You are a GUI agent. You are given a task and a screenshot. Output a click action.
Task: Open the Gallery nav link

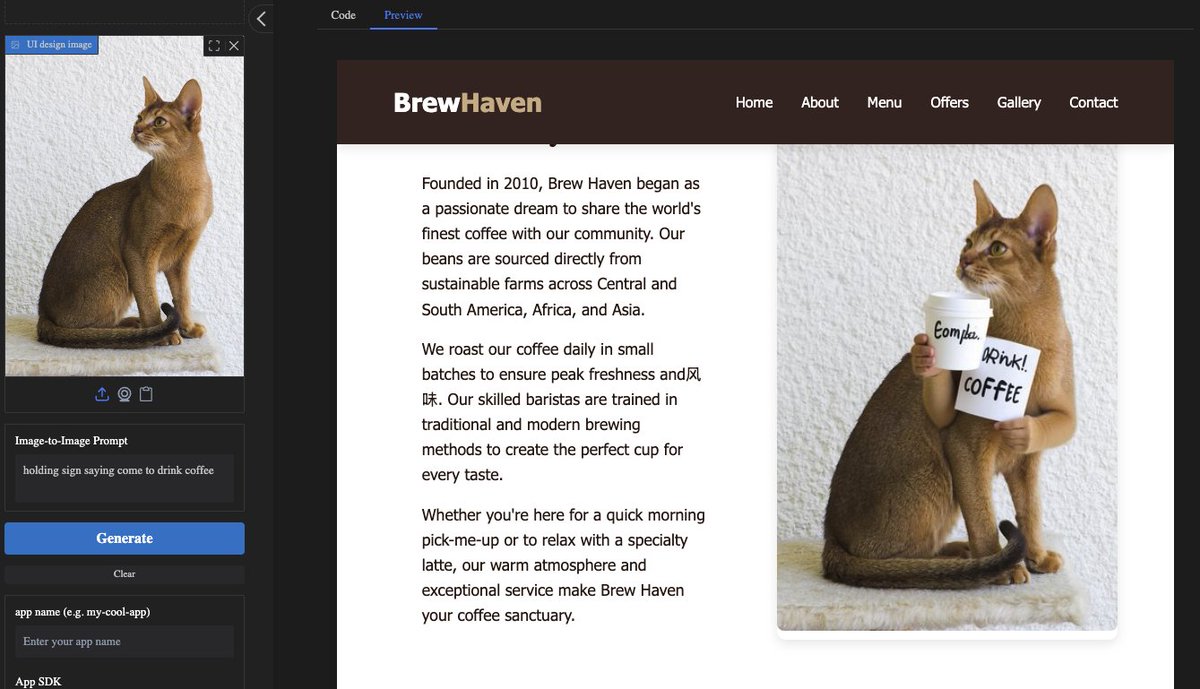click(x=1019, y=102)
